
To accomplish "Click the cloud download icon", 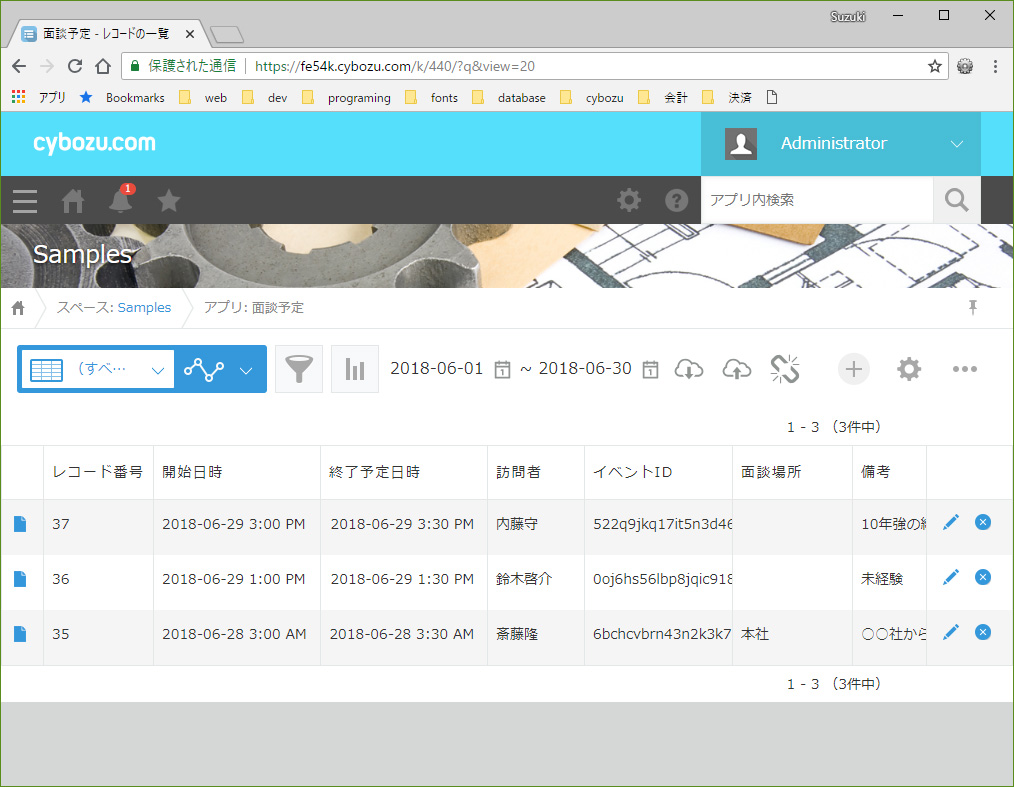I will [689, 369].
